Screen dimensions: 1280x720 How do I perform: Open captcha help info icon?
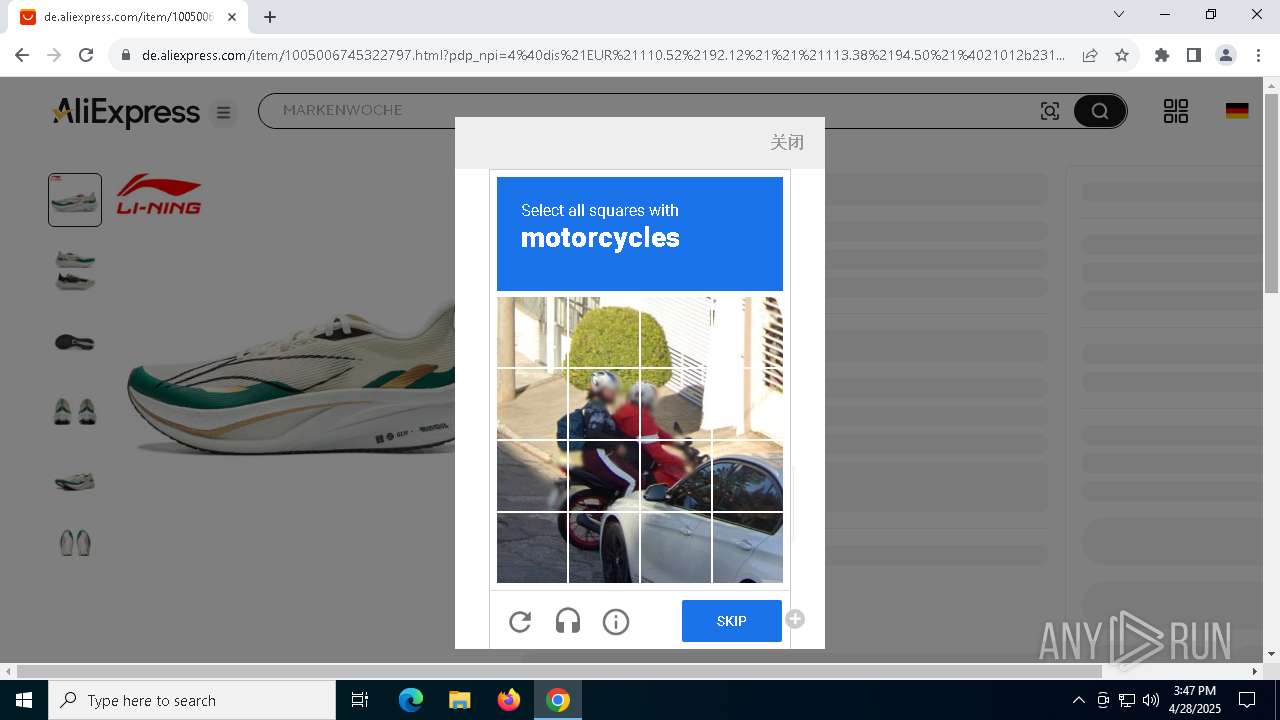(616, 622)
